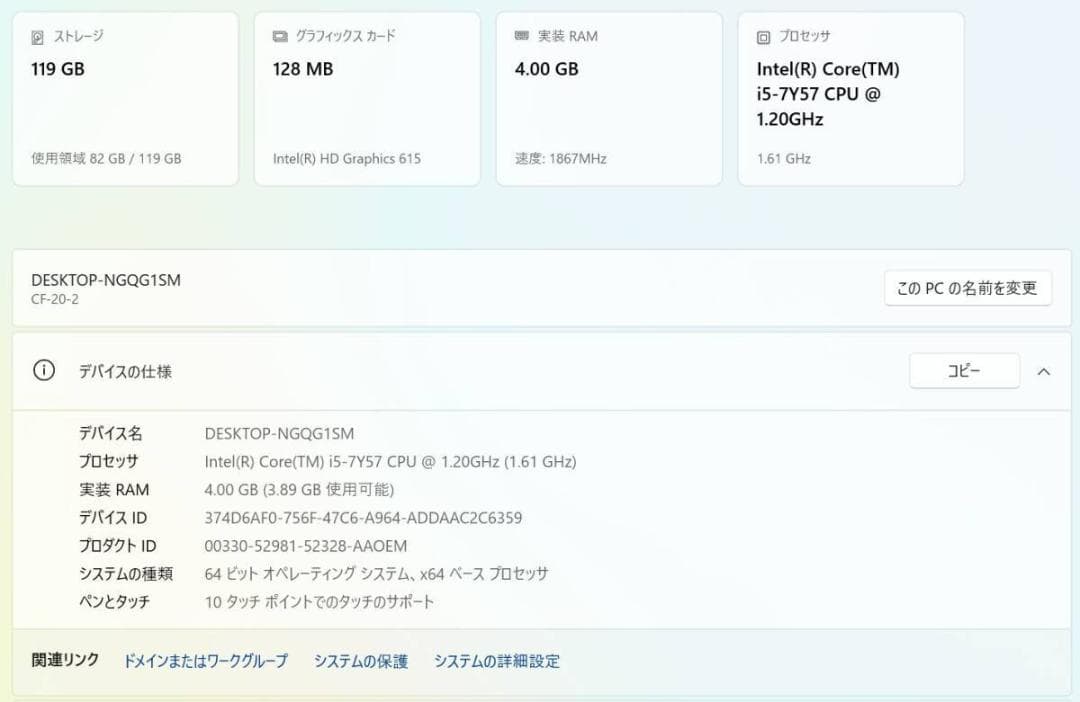Click the デバイスの仕様 header
1080x702 pixels.
tap(125, 372)
